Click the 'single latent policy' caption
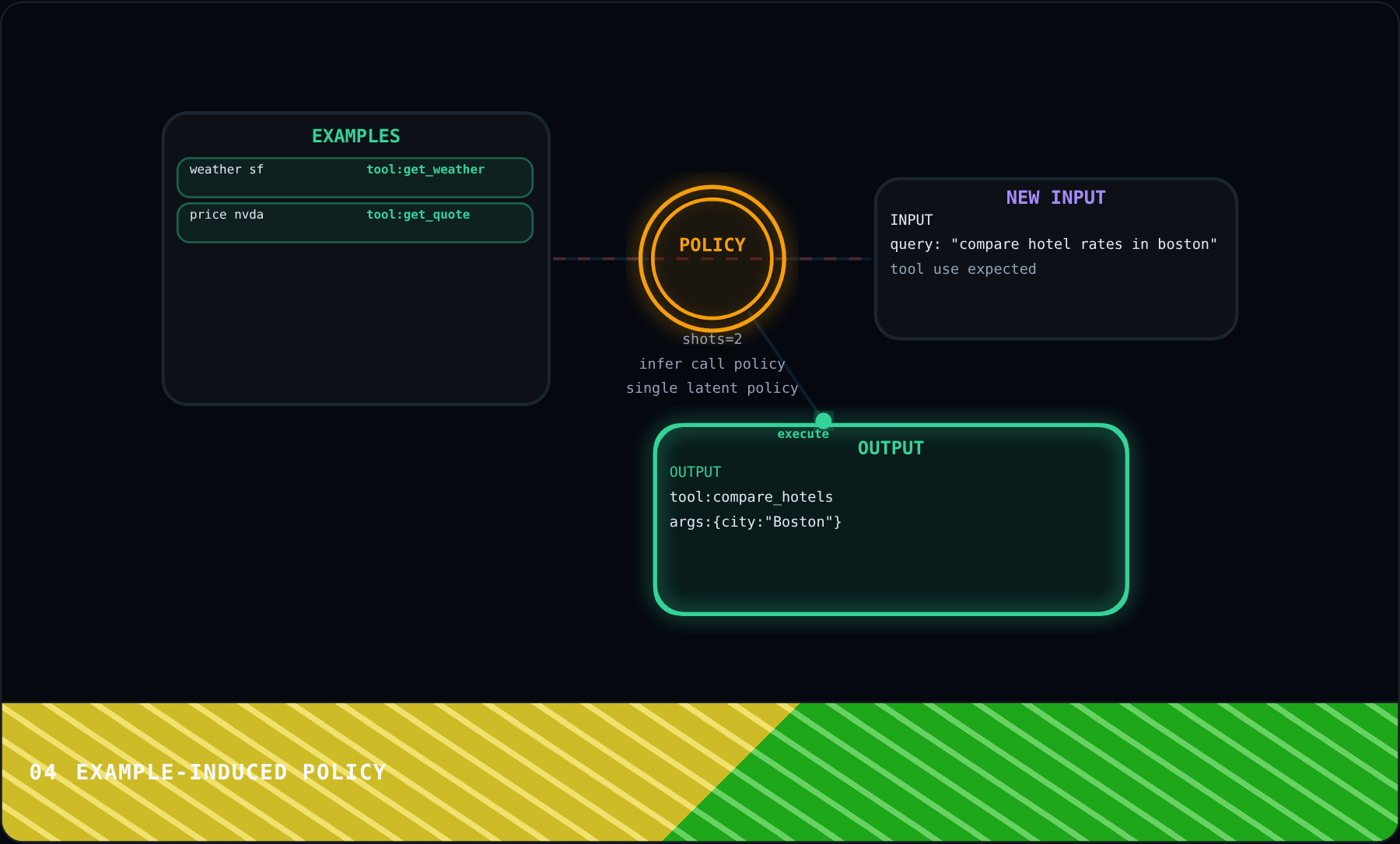1400x844 pixels. point(712,388)
